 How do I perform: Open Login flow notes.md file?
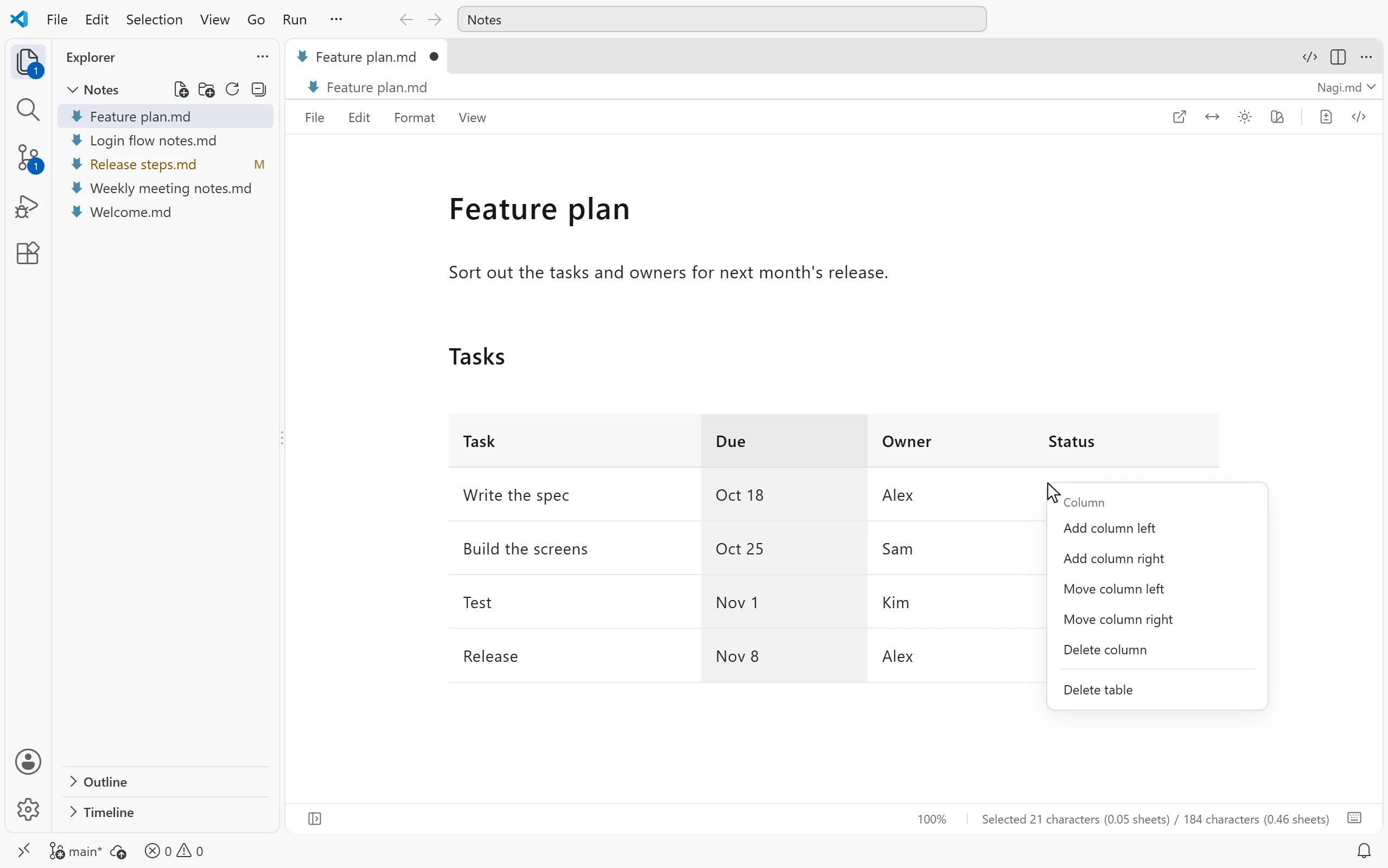tap(165, 141)
